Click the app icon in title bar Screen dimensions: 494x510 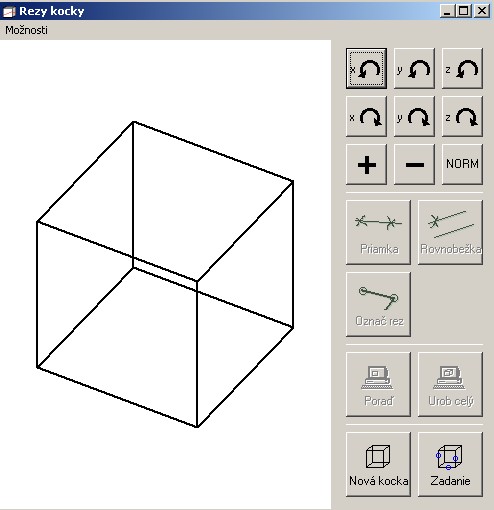[x=9, y=11]
